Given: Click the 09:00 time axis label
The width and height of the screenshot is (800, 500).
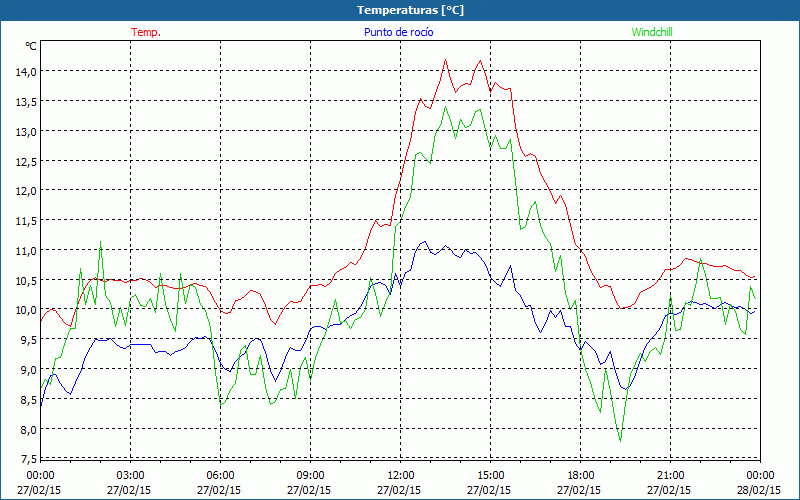Looking at the screenshot, I should click(310, 476).
